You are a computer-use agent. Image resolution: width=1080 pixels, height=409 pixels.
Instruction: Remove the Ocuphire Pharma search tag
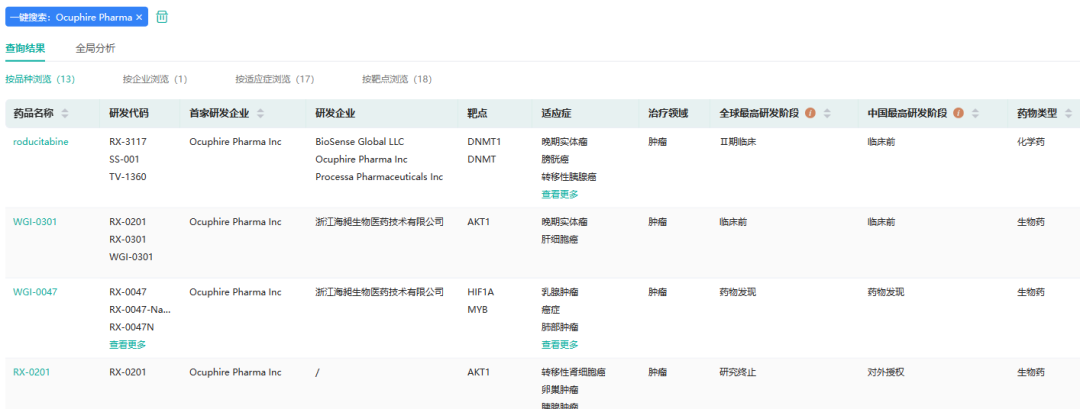pos(139,18)
